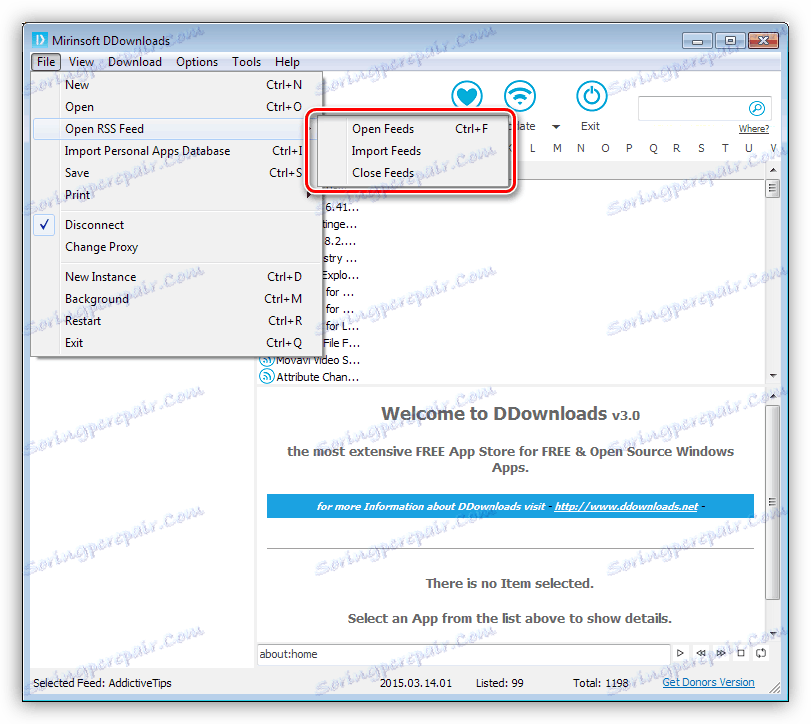
Task: Click the browser stop (square) button
Action: point(741,653)
